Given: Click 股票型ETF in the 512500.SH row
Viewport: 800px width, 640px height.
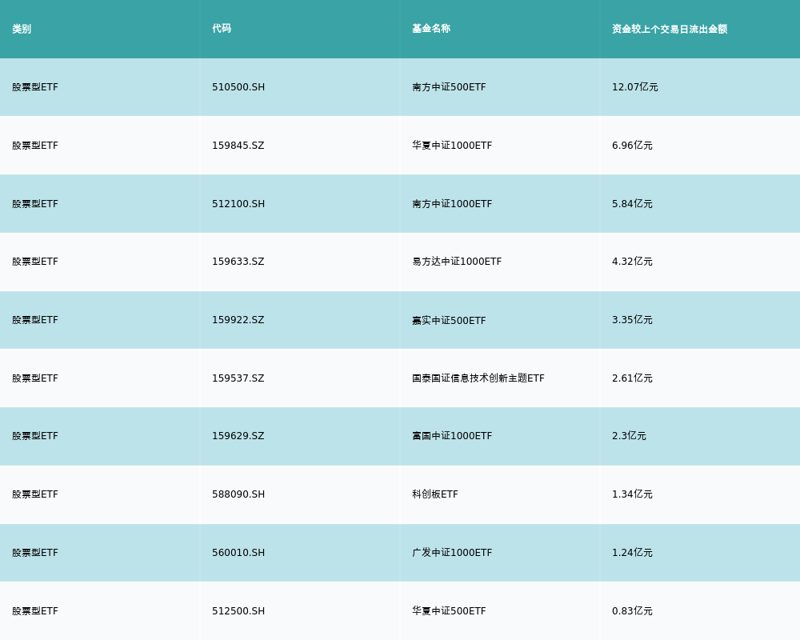Looking at the screenshot, I should [x=35, y=611].
